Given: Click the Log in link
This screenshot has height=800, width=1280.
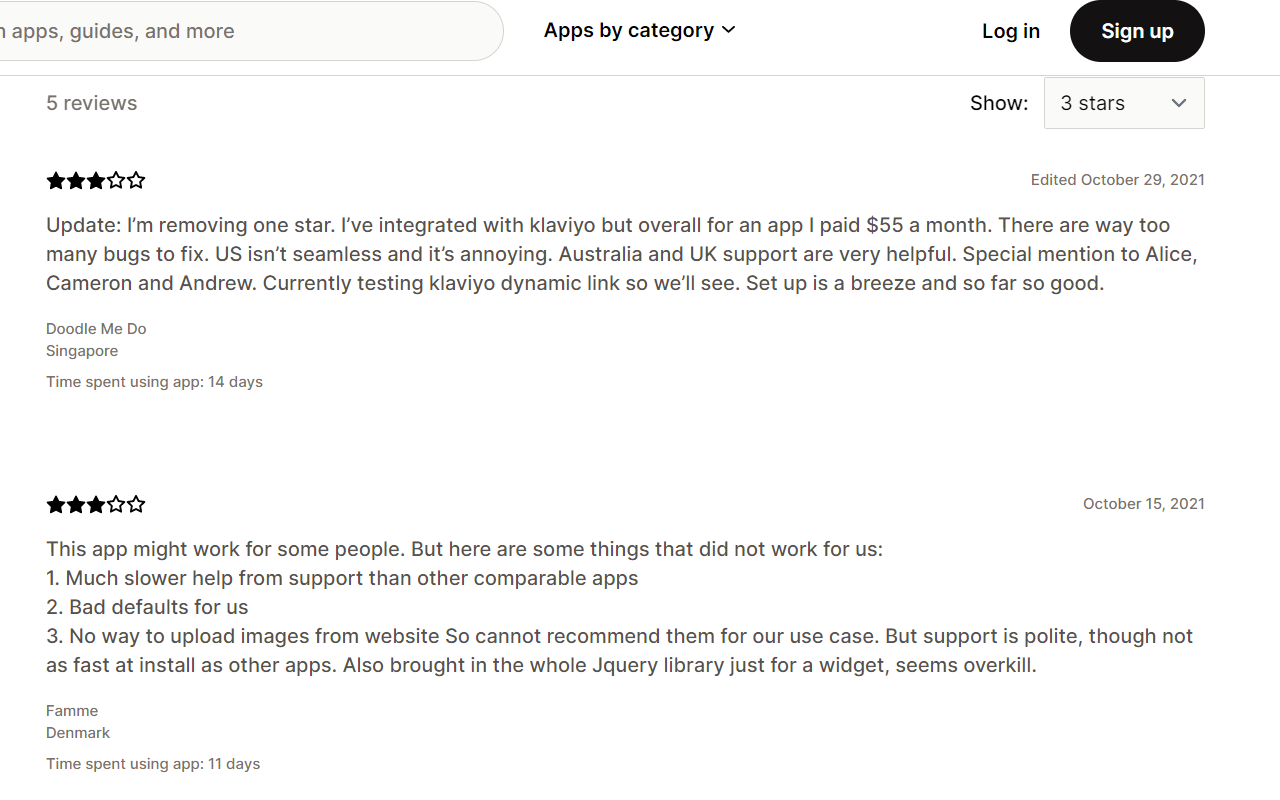Looking at the screenshot, I should (x=1011, y=31).
